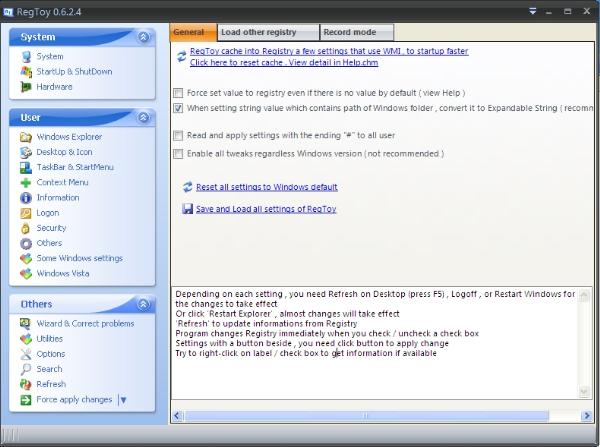Viewport: 600px width, 447px height.
Task: Click the Refresh icon in Others panel
Action: pos(26,384)
